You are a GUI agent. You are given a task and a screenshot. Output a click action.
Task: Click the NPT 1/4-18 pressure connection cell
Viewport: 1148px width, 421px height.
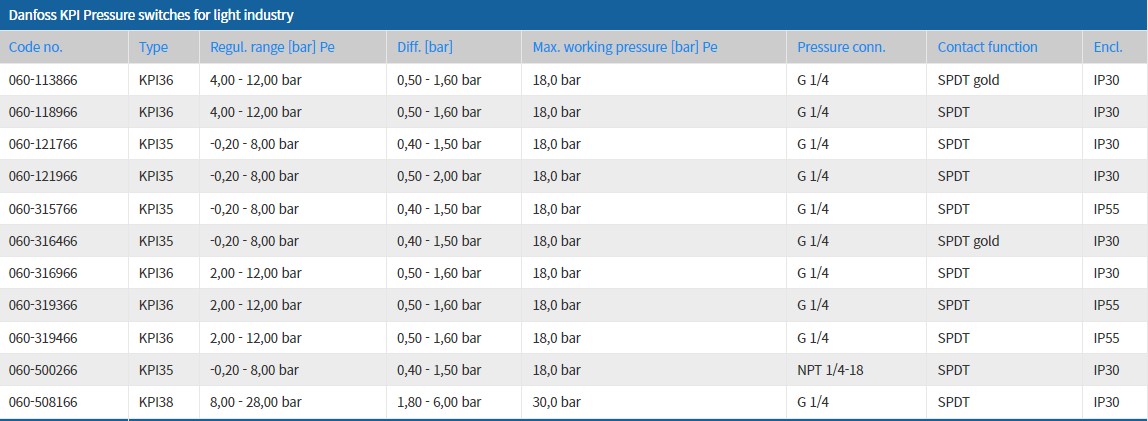[x=830, y=370]
